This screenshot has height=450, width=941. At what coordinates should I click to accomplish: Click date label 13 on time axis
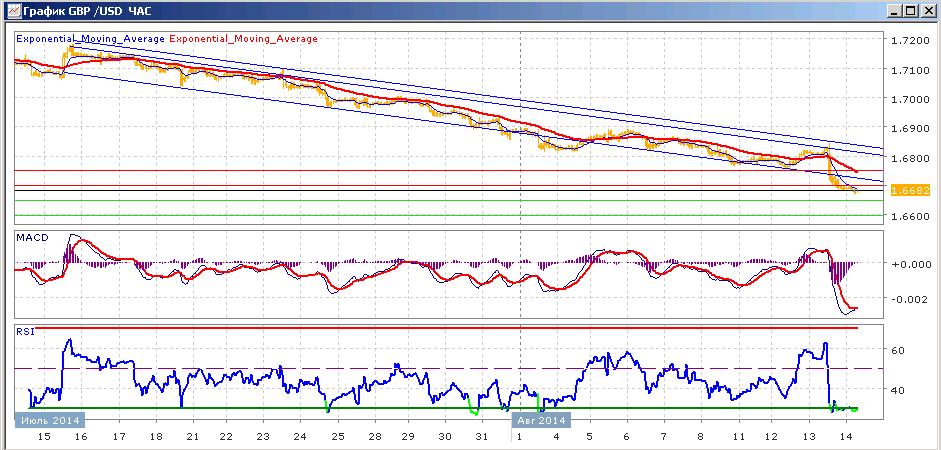coord(810,437)
